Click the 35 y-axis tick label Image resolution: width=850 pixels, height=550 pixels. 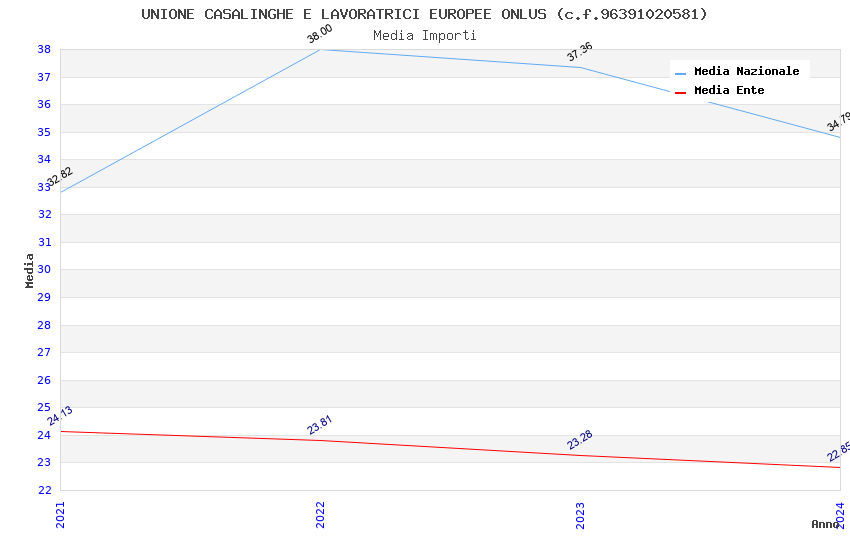coord(44,132)
